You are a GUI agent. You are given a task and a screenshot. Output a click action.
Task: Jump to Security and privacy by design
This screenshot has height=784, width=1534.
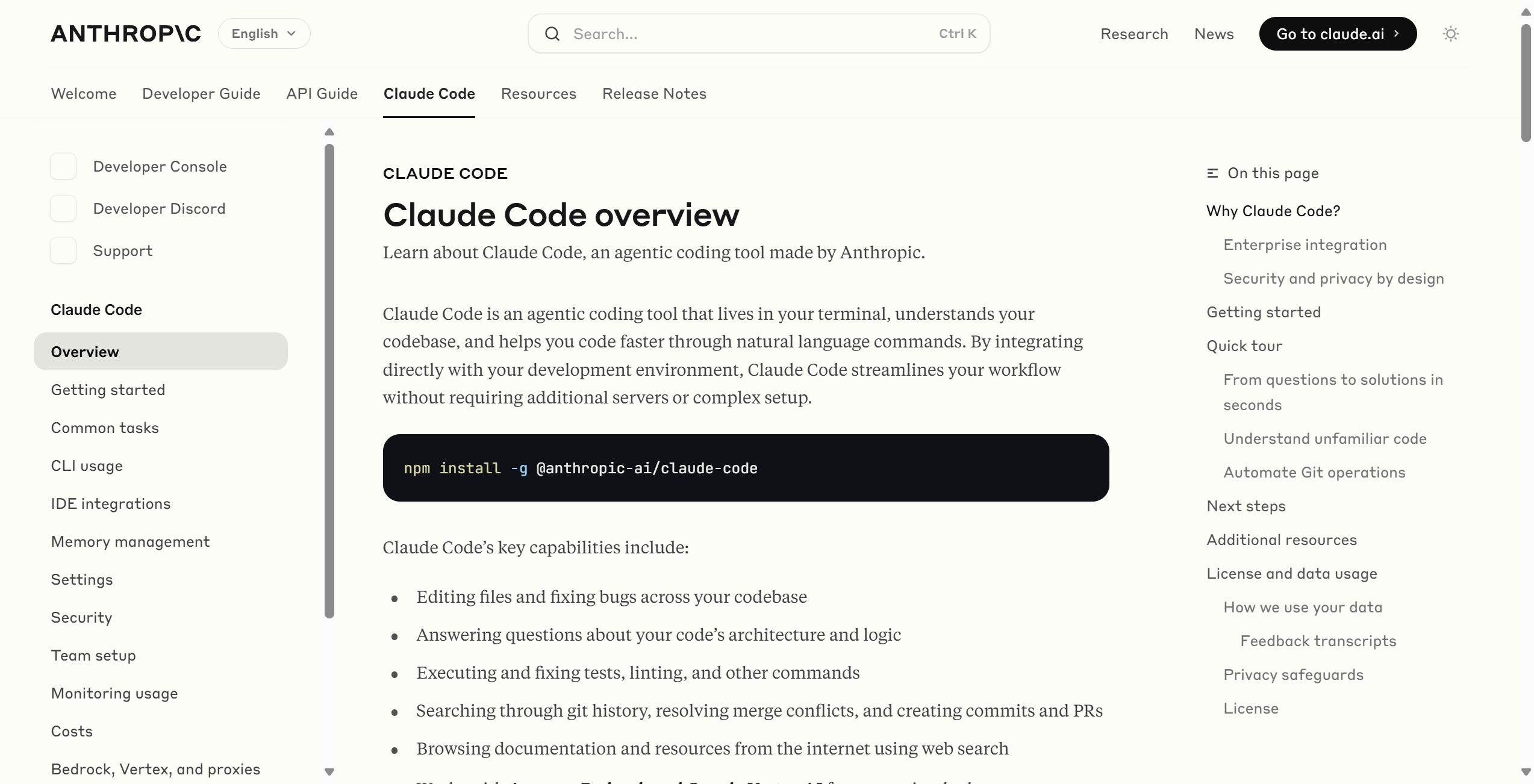coord(1333,278)
